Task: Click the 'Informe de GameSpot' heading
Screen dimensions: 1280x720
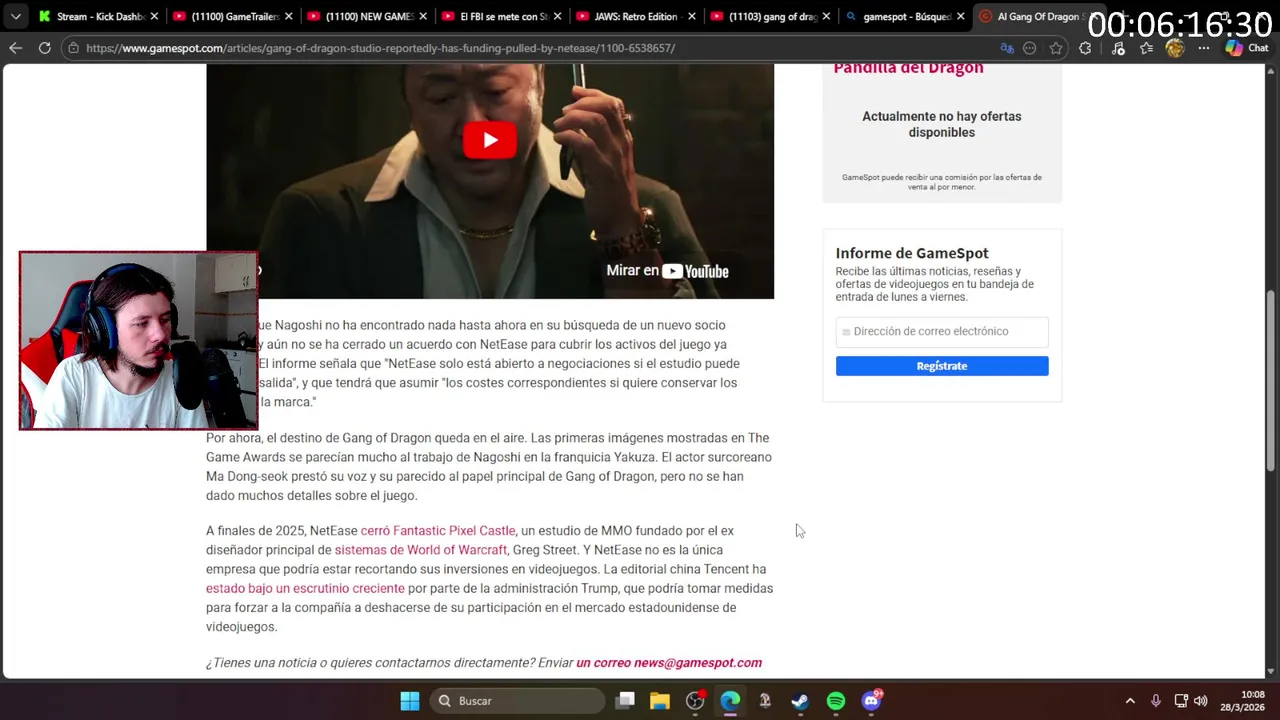Action: (x=912, y=253)
